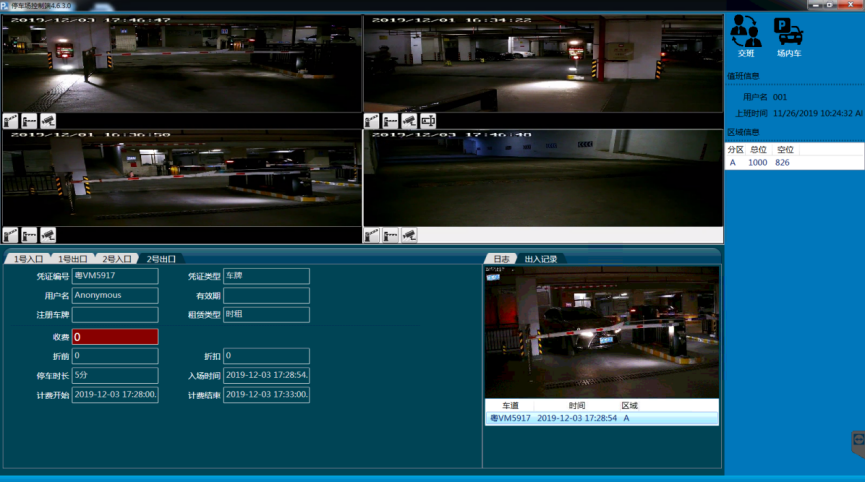Raise barrier gate under top-left camera feed
Image resolution: width=865 pixels, height=482 pixels.
click(11, 120)
